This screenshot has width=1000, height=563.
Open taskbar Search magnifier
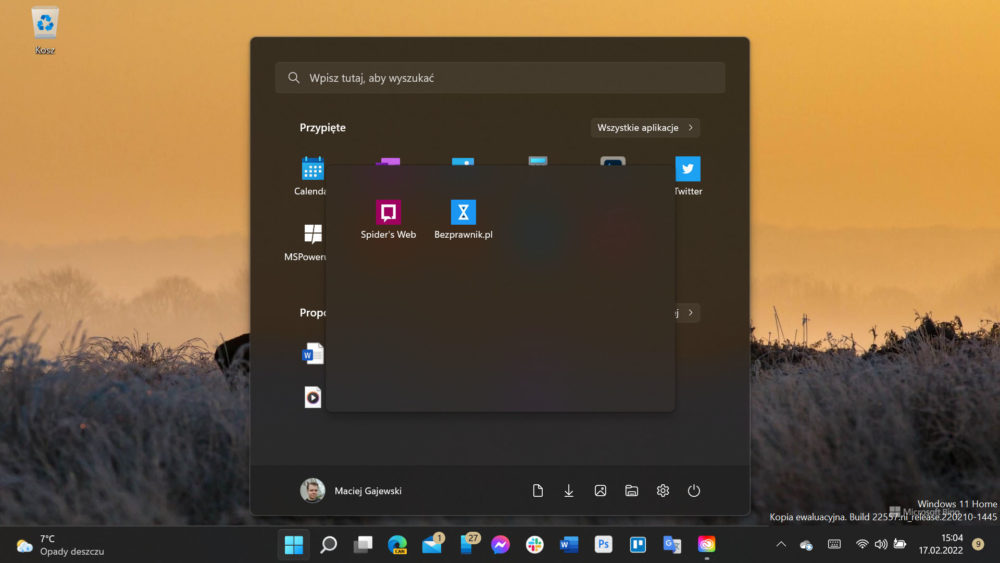point(328,545)
